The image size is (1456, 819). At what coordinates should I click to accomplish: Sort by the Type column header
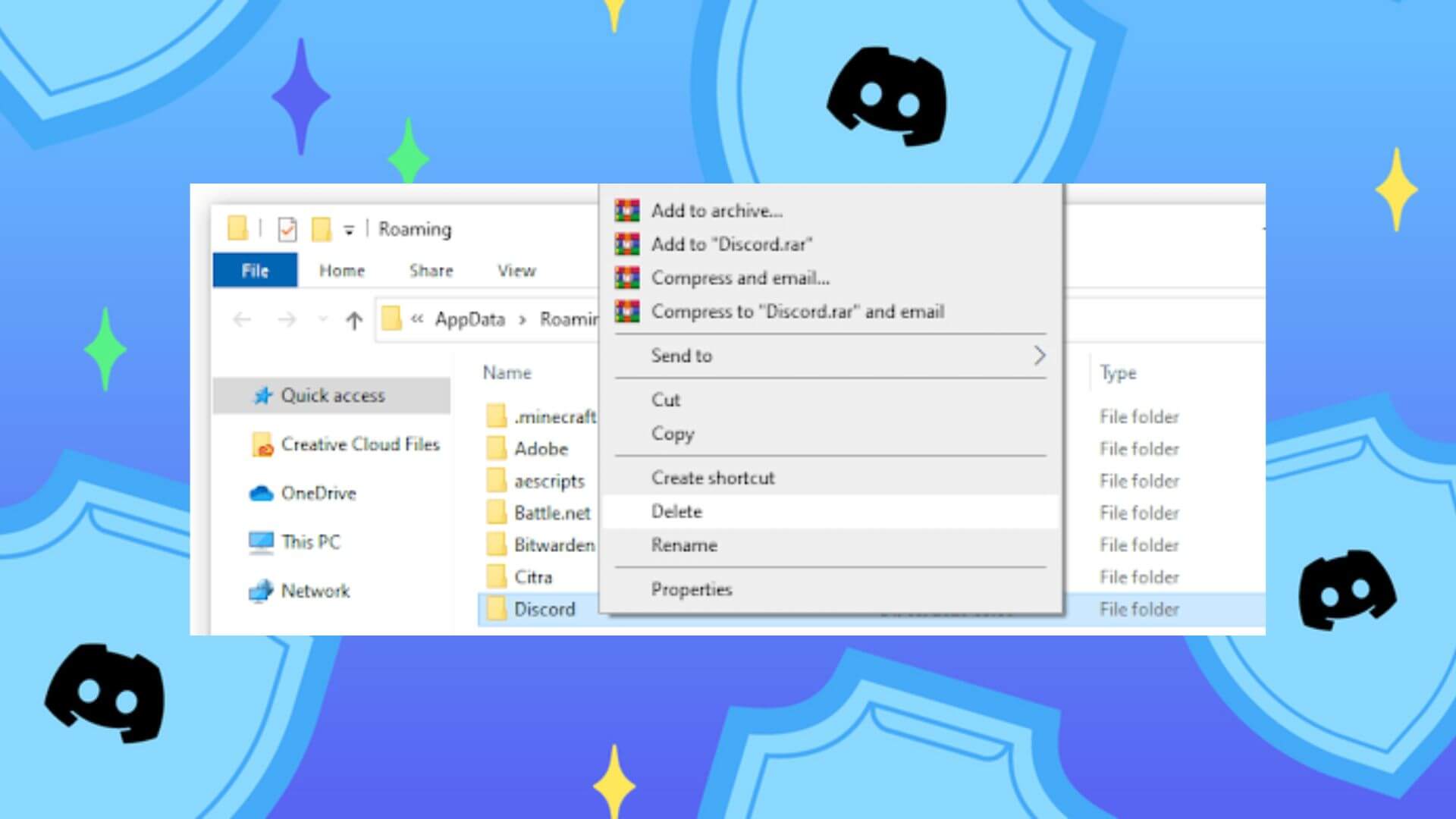[x=1119, y=372]
